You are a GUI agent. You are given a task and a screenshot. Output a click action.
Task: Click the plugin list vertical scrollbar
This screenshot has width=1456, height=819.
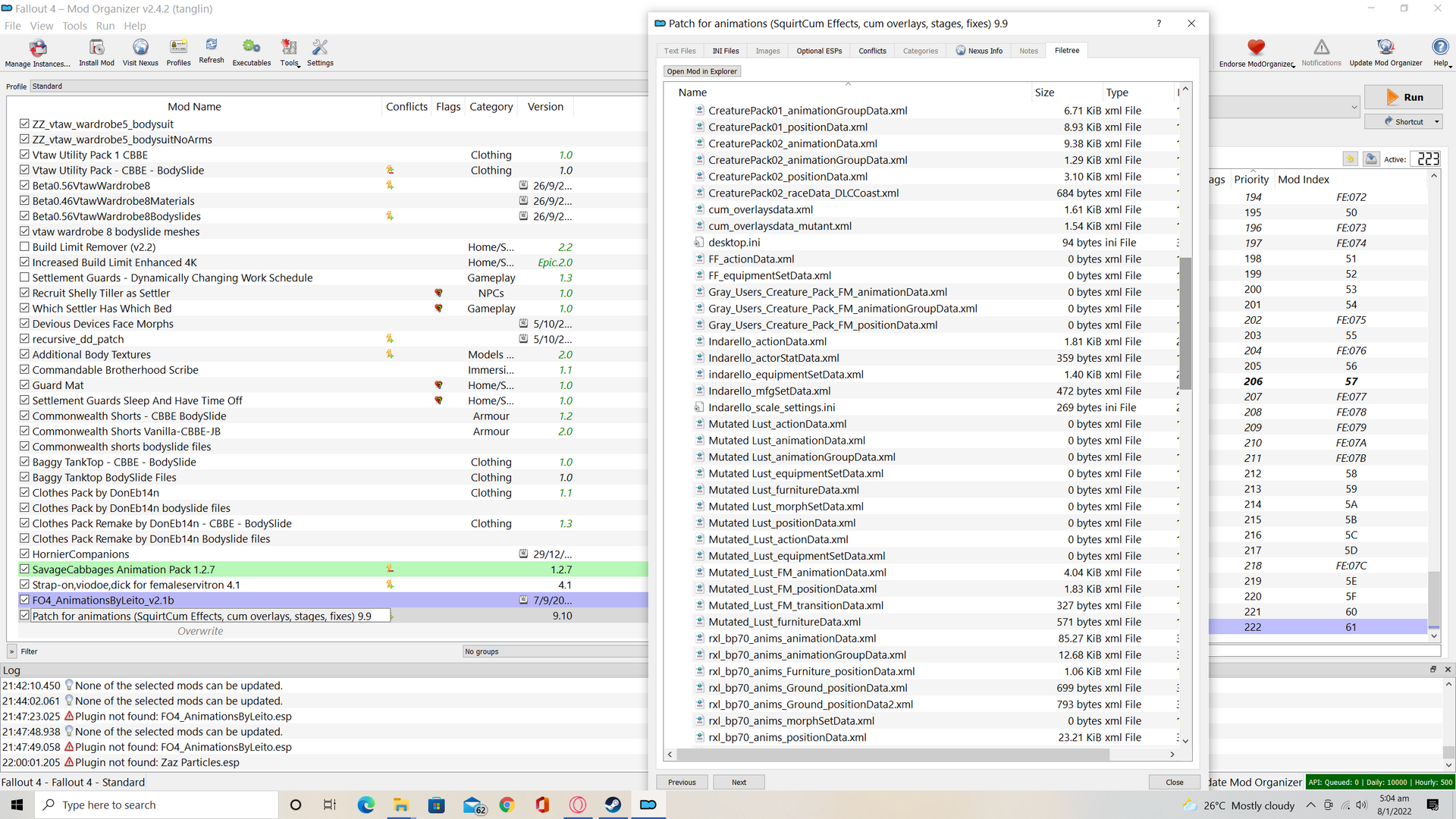(1433, 599)
